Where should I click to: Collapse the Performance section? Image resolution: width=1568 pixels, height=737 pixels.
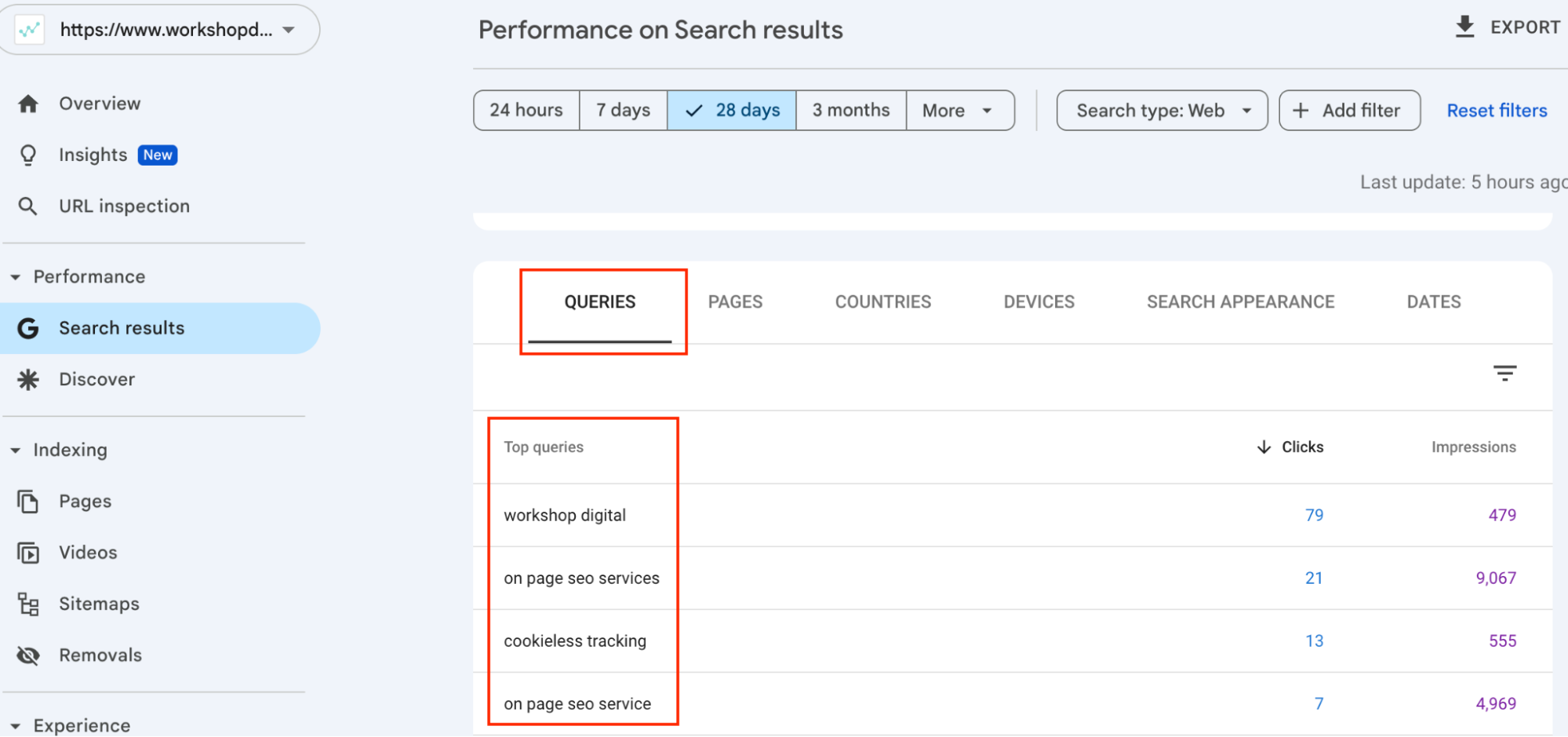[15, 277]
